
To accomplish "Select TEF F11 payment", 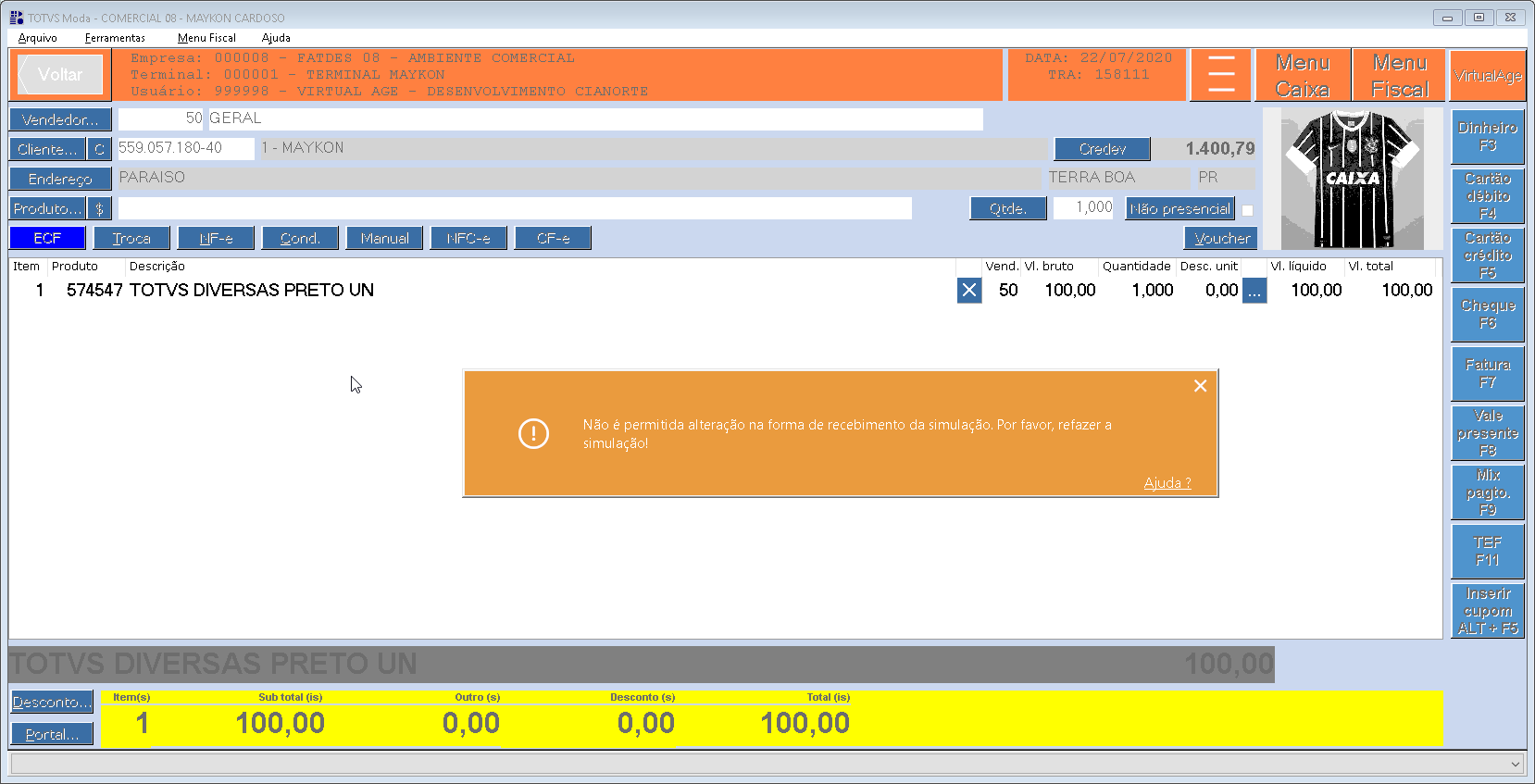I will [1488, 551].
